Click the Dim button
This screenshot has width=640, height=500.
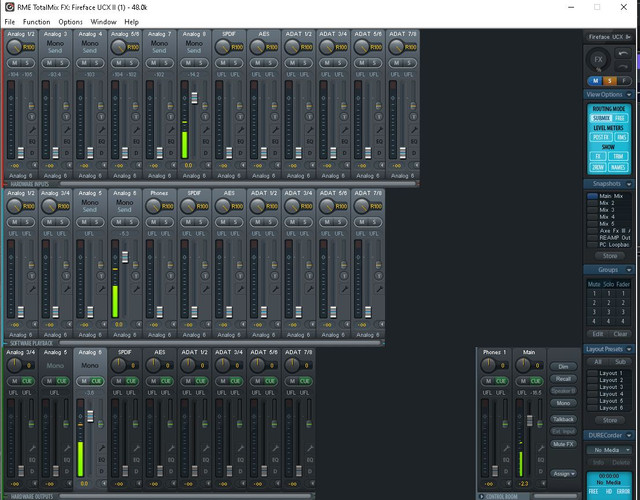click(x=563, y=366)
